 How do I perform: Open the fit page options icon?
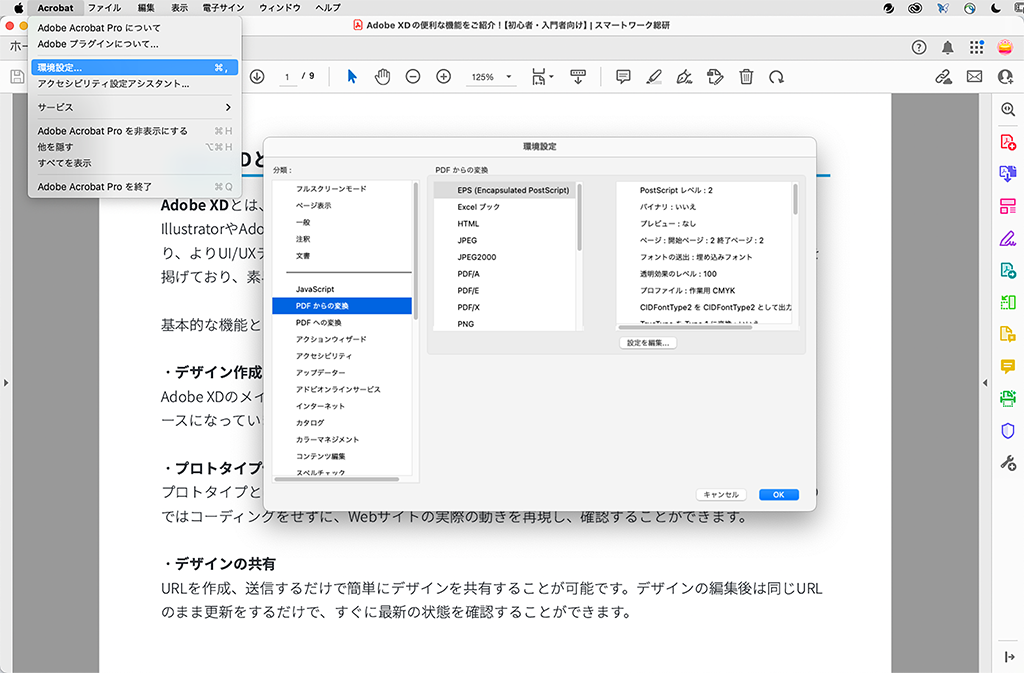point(542,77)
